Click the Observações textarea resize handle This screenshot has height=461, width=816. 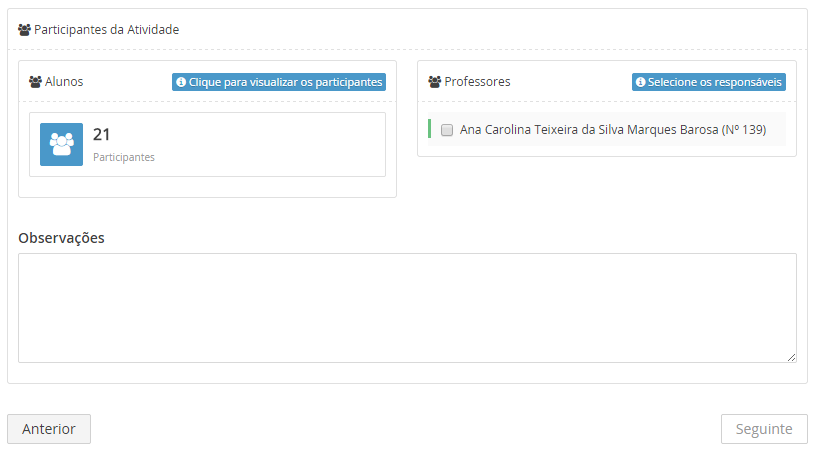pyautogui.click(x=791, y=357)
